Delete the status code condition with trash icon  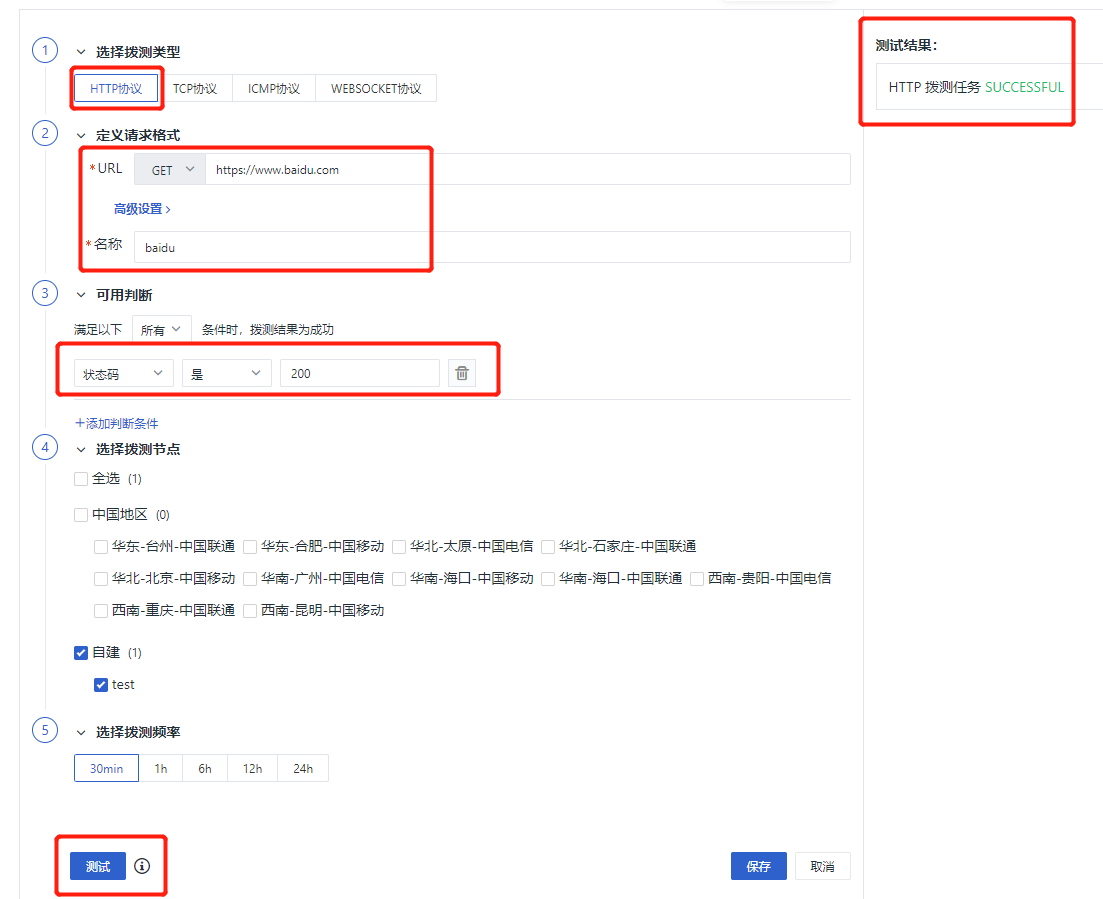461,373
